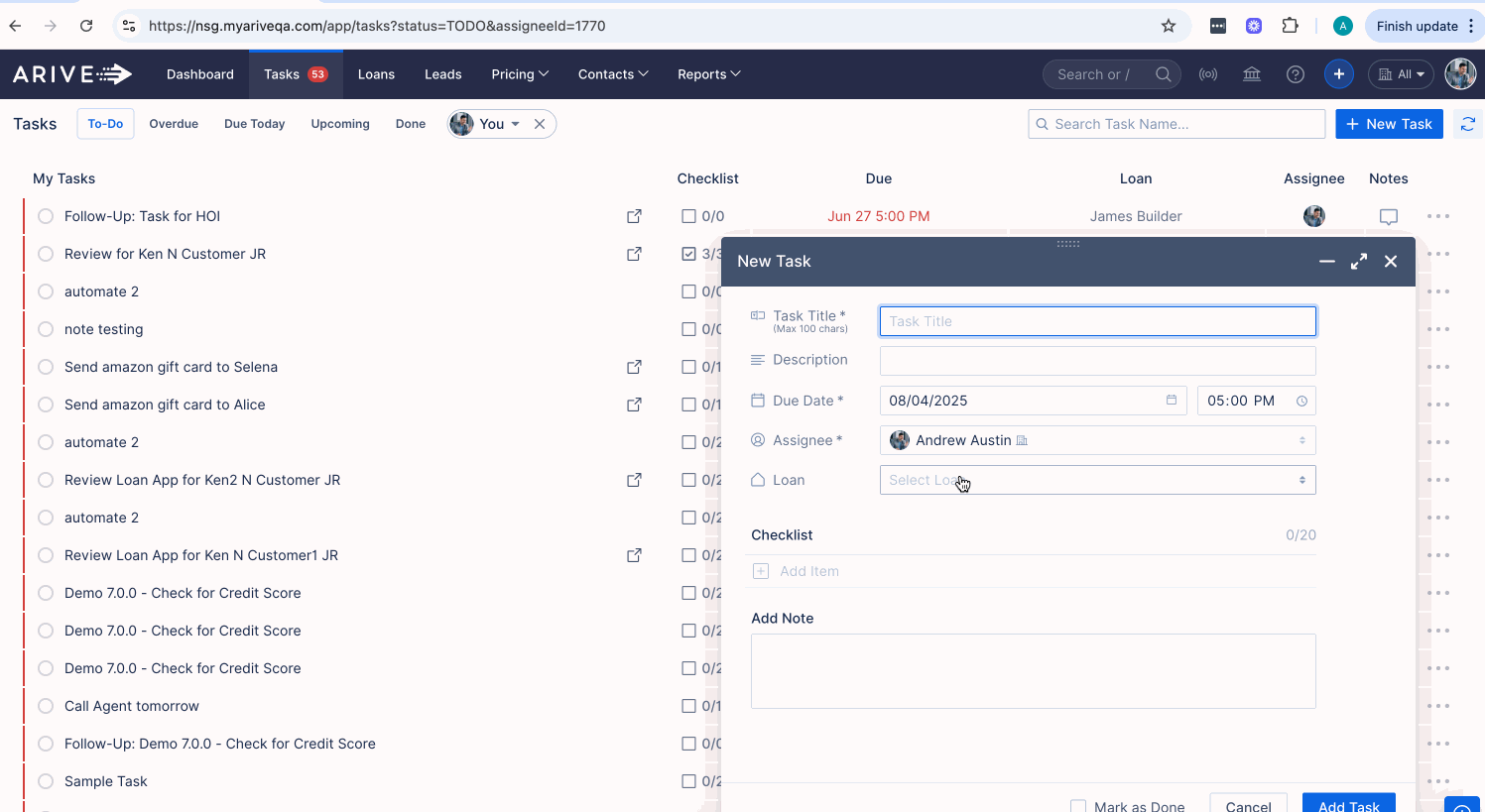The height and width of the screenshot is (812, 1485).
Task: Open the 08/04/2025 due date picker
Action: point(1034,401)
